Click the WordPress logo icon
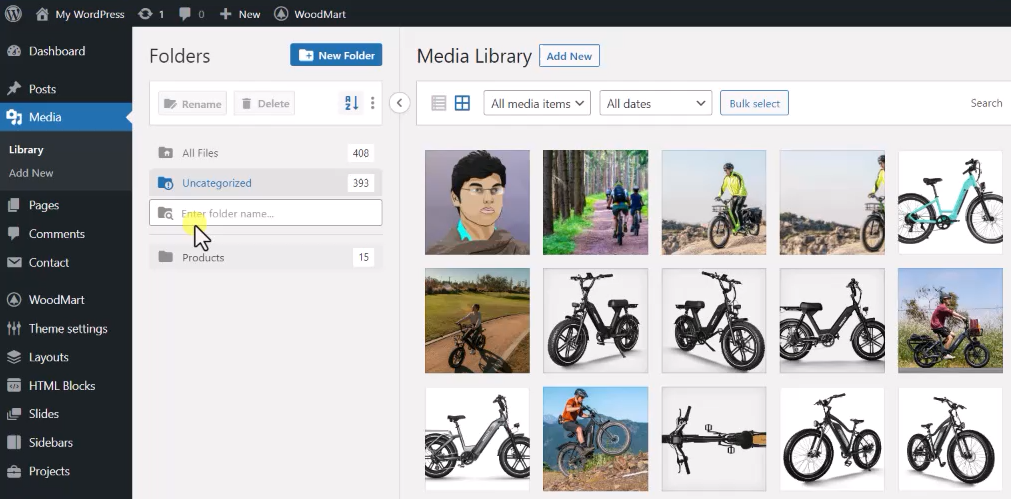 [x=13, y=14]
